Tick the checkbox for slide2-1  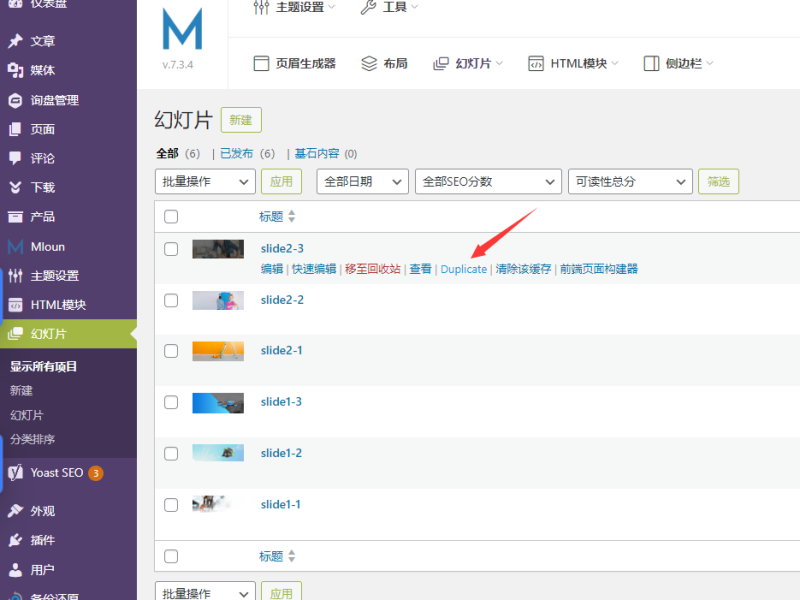pyautogui.click(x=171, y=351)
